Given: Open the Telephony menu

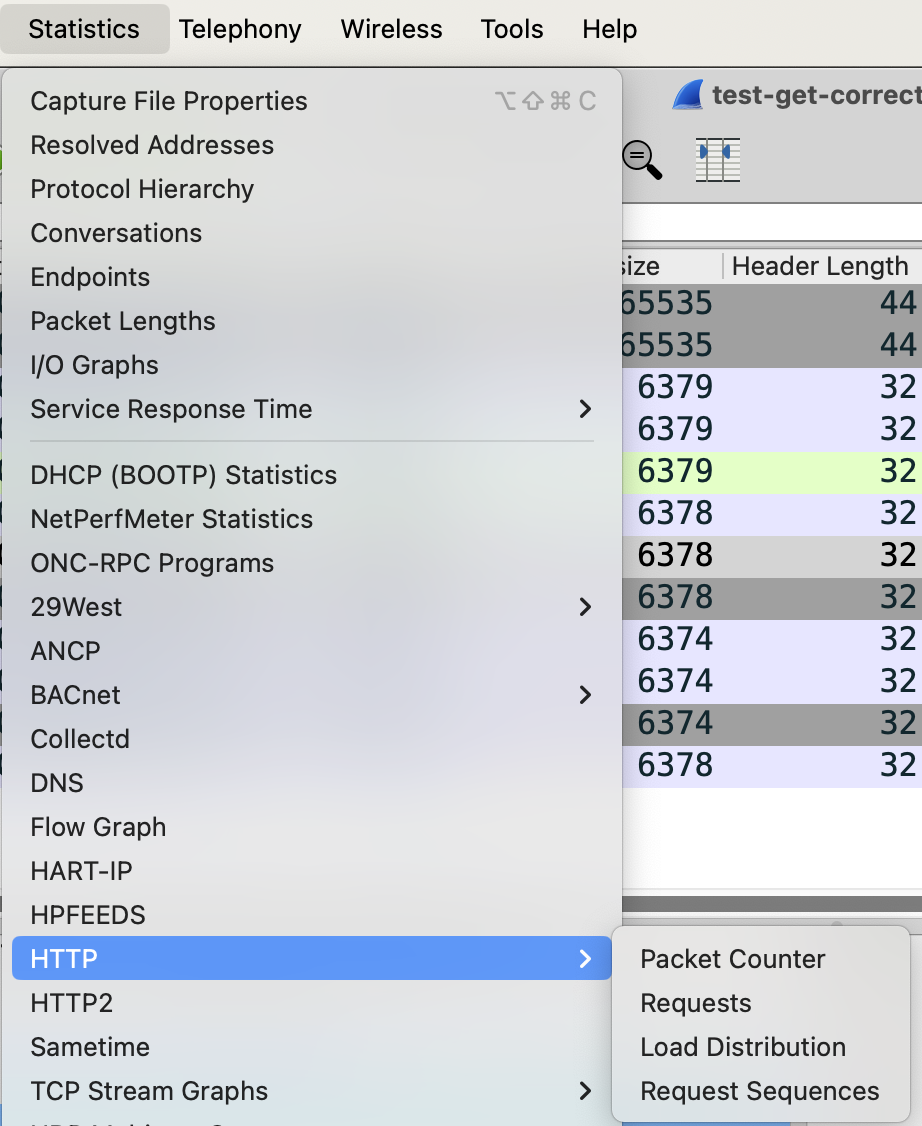Looking at the screenshot, I should click(240, 29).
